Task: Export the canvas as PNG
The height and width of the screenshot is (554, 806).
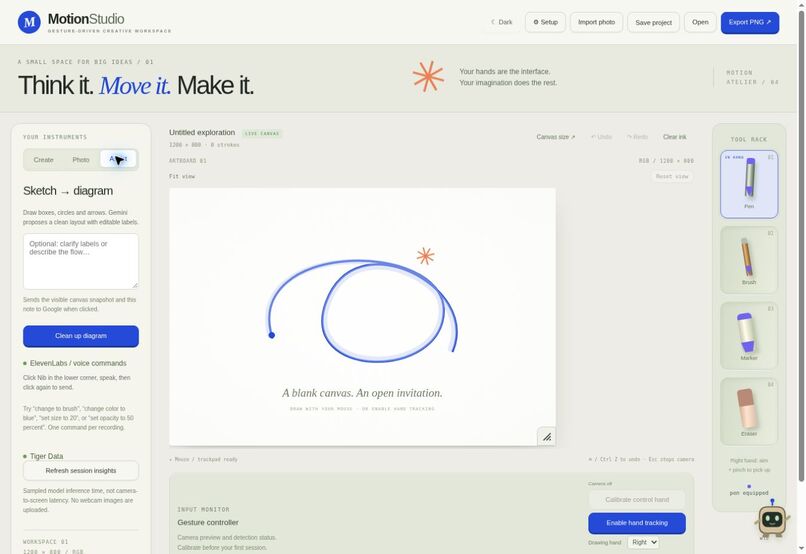Action: point(750,23)
